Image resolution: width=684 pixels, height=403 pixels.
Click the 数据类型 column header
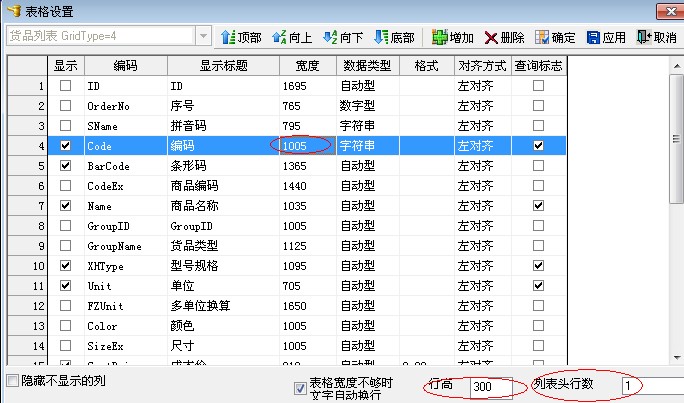pyautogui.click(x=367, y=65)
